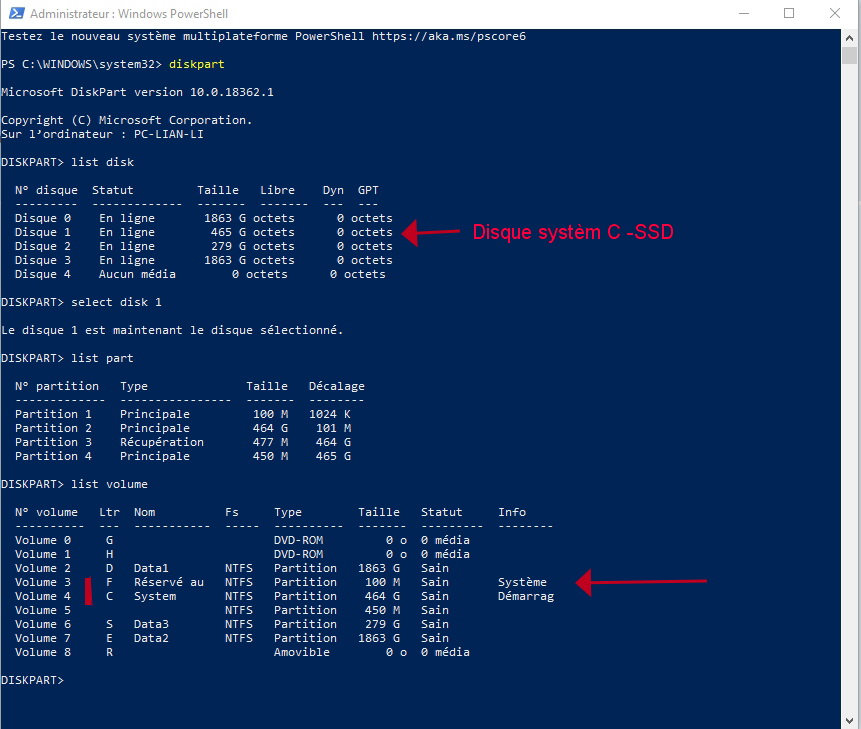
Task: Click the 'Disque 1' row label
Action: click(43, 232)
